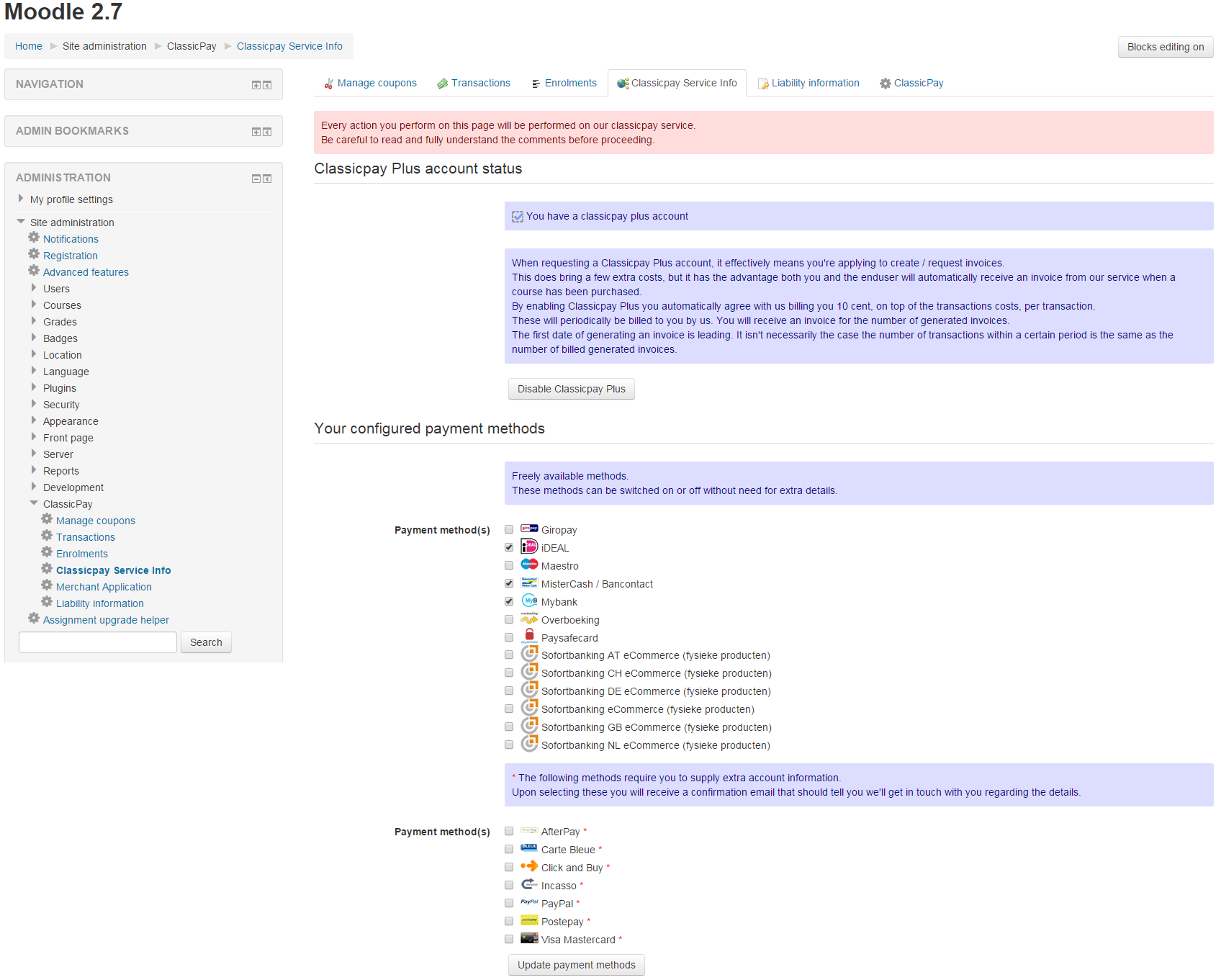Click the gear icon beside Advanced features

point(34,271)
